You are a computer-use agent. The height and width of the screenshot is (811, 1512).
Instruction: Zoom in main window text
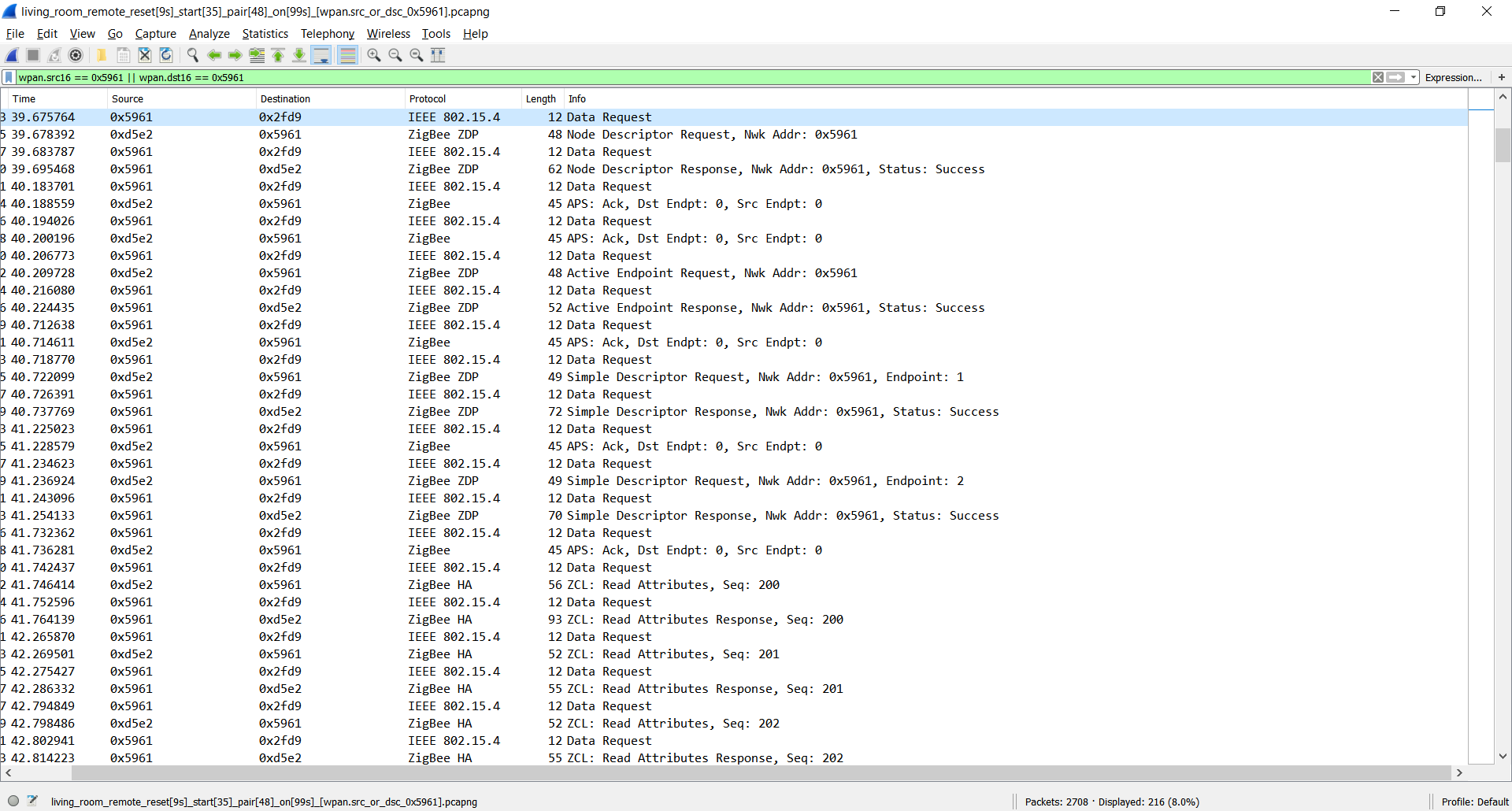point(374,55)
